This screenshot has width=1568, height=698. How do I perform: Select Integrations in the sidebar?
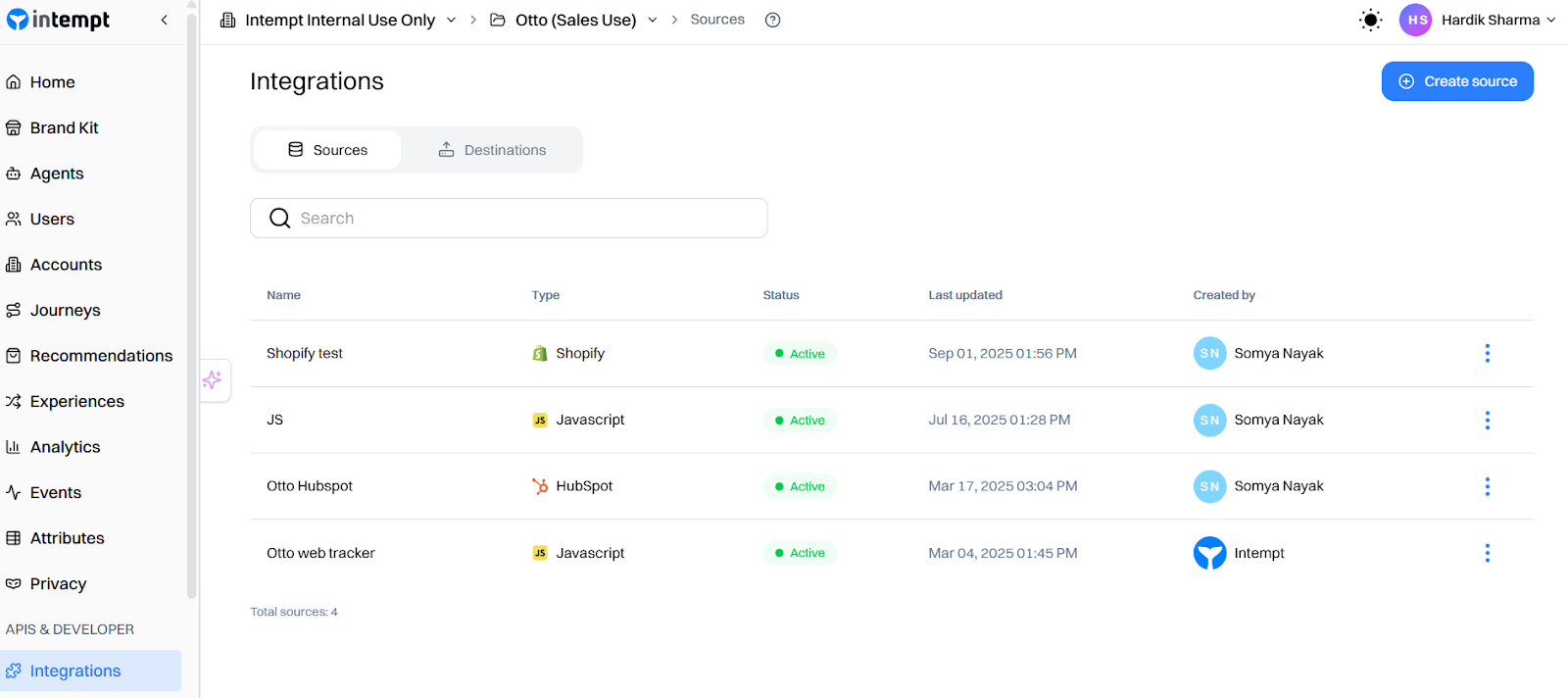tap(90, 671)
